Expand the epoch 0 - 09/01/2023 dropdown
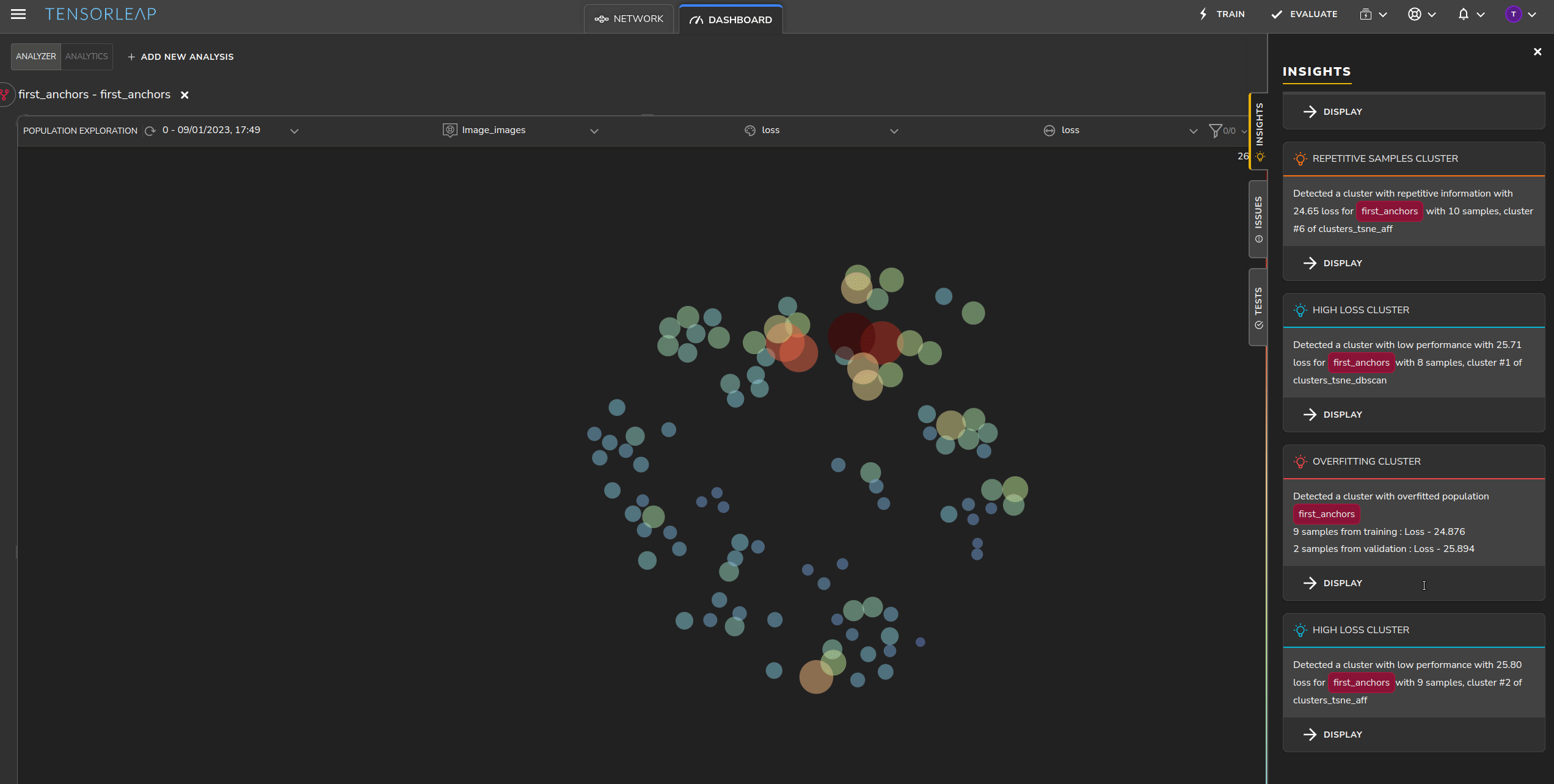The image size is (1554, 784). (294, 131)
